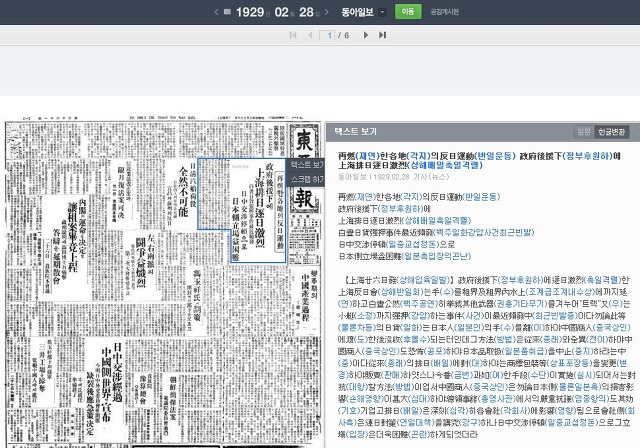Click the 【上海廿六日發】 article body paragraph
Screen dimensions: 640x448
(x=486, y=357)
